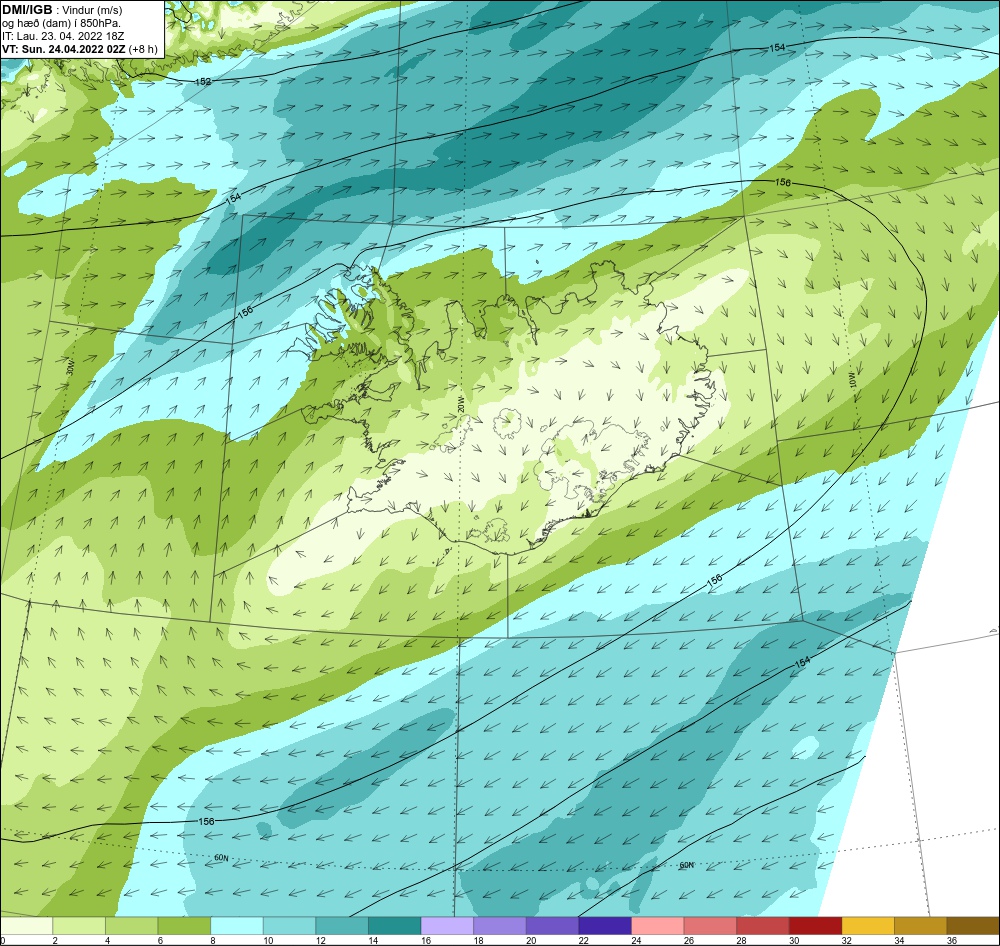The image size is (1000, 946).
Task: Pick the 20–22 m/s violet legend swatch
Action: click(552, 926)
